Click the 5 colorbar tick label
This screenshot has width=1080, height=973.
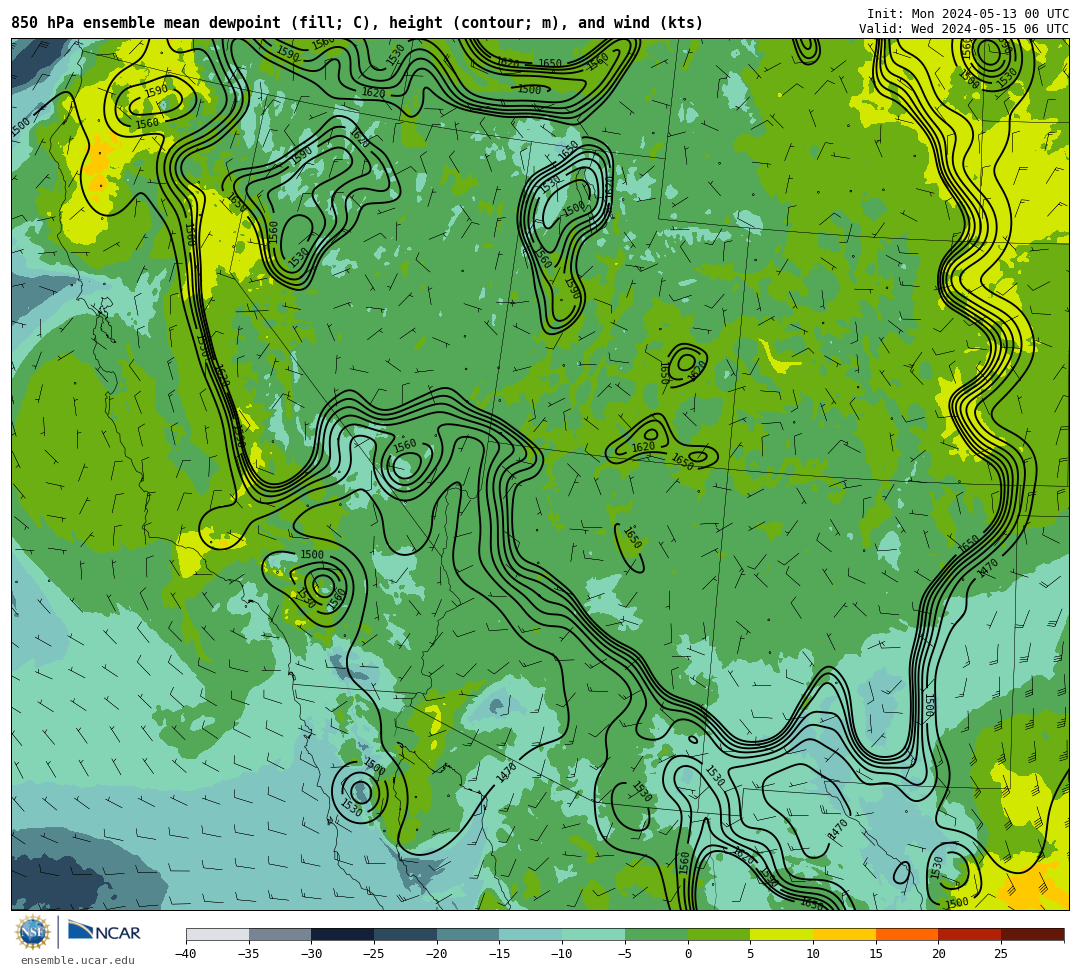pyautogui.click(x=751, y=954)
